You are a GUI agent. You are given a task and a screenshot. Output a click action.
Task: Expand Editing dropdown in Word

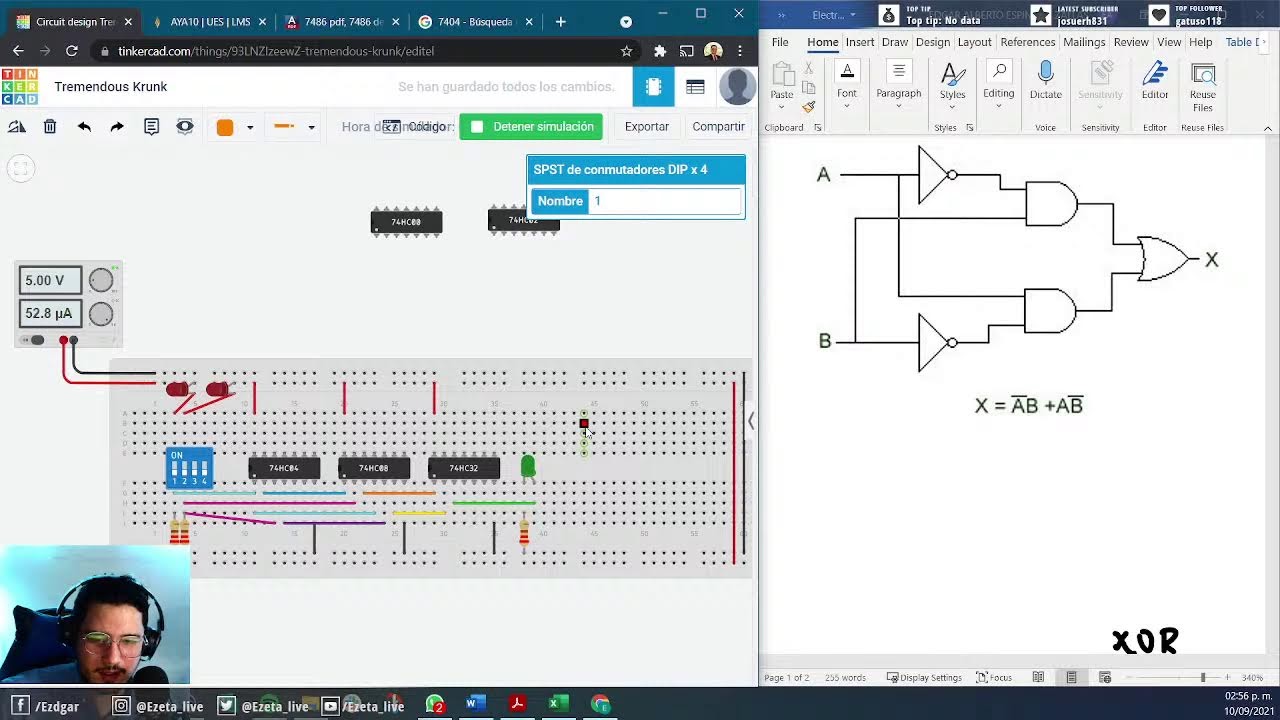tap(998, 106)
